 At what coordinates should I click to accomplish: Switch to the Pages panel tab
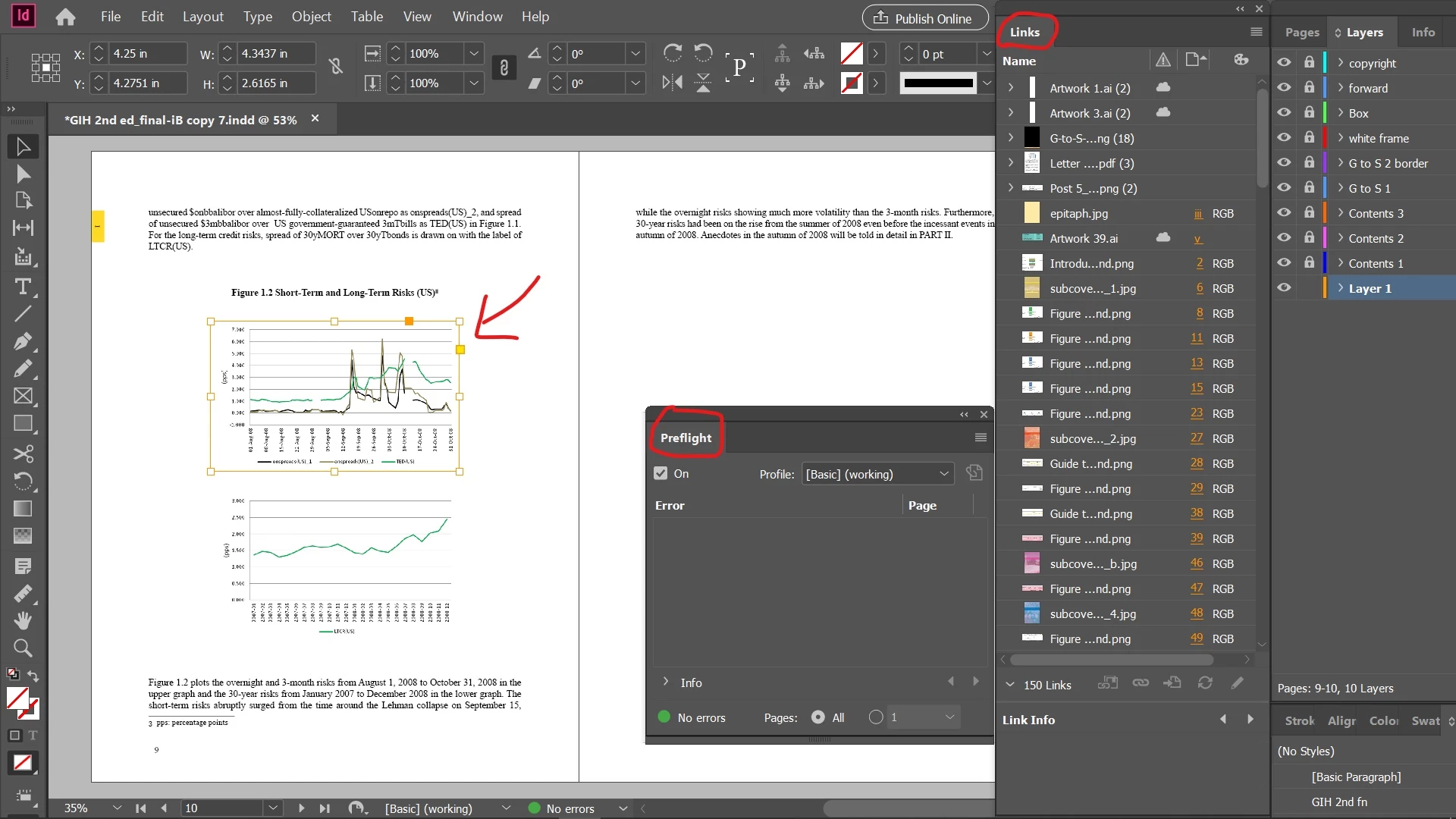[x=1302, y=33]
